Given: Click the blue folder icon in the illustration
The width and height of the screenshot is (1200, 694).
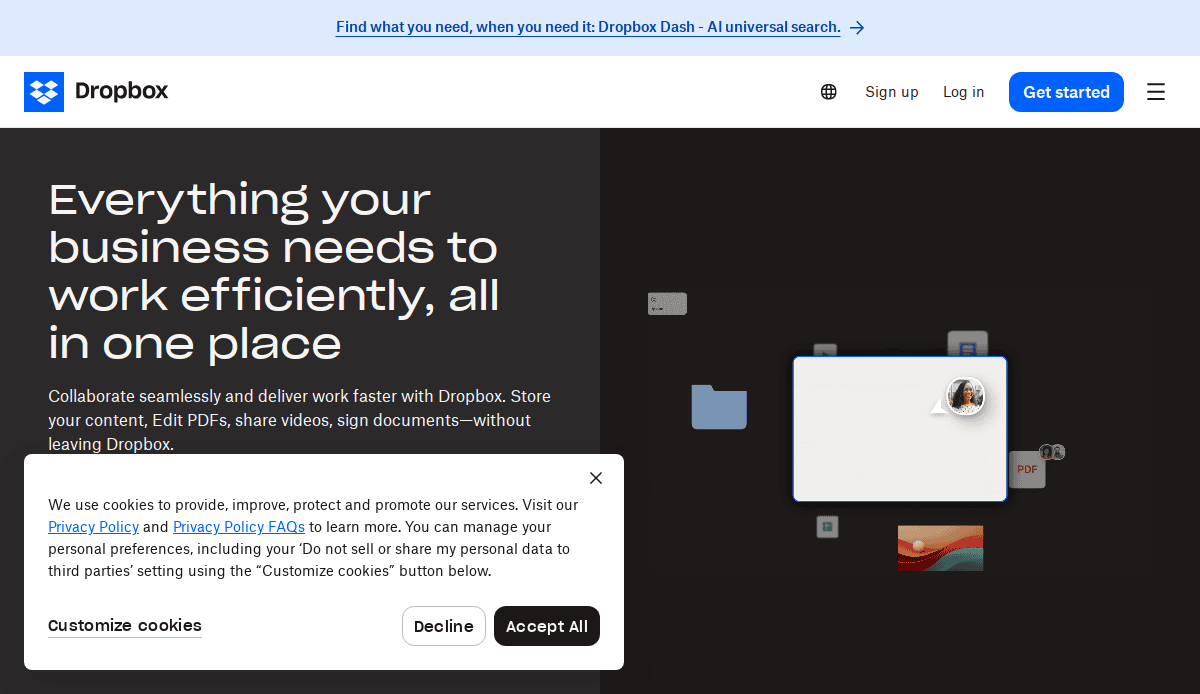Looking at the screenshot, I should (719, 407).
